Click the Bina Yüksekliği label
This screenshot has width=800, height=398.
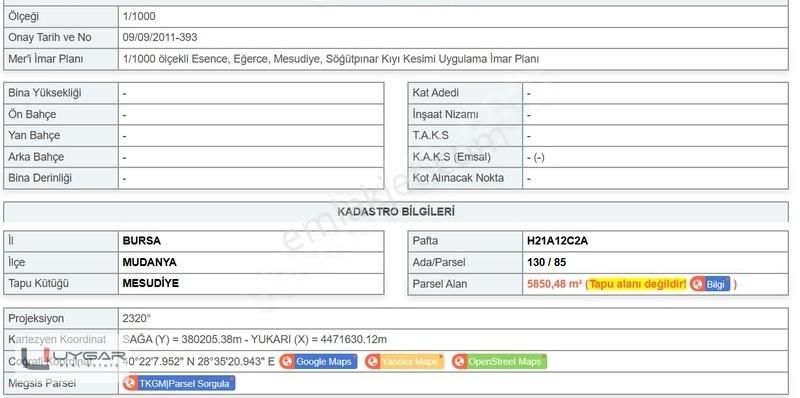[45, 93]
